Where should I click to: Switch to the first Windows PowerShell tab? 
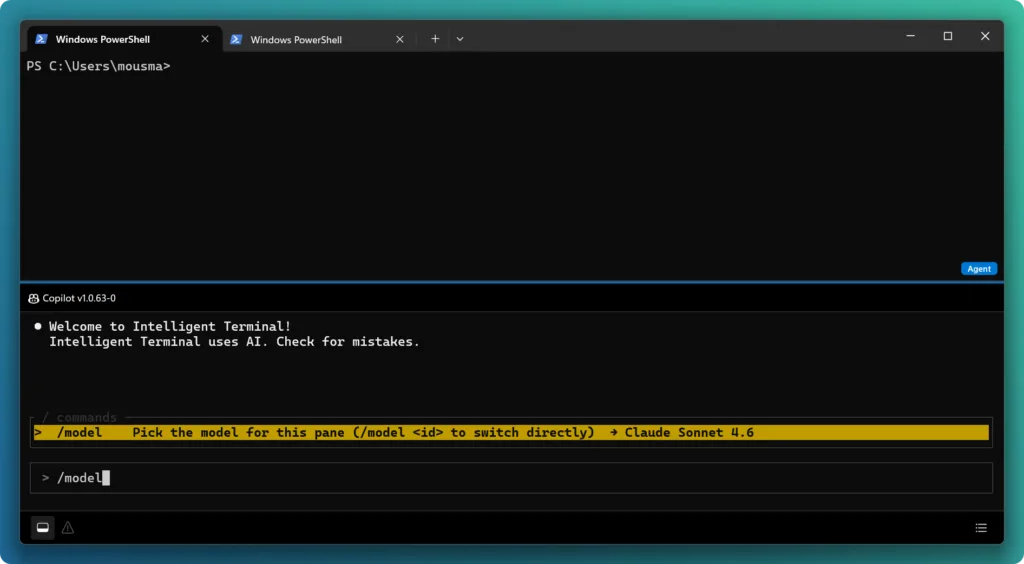tap(124, 39)
